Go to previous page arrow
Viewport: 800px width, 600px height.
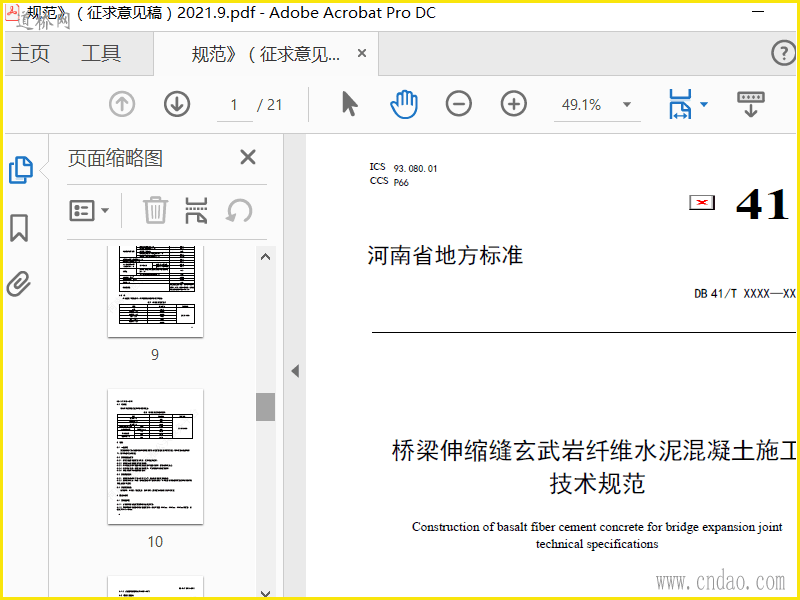[122, 105]
